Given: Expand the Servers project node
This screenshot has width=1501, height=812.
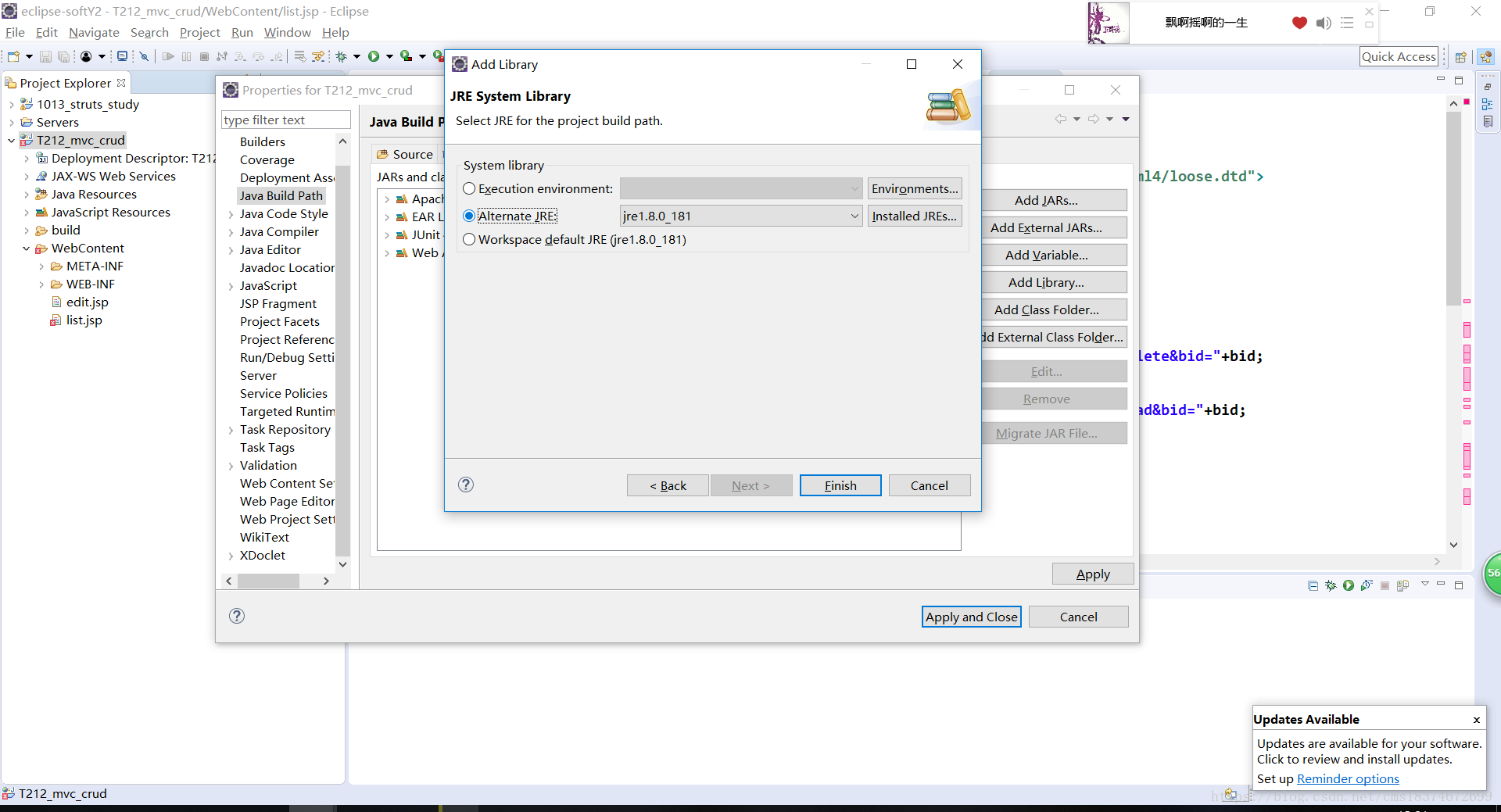Looking at the screenshot, I should [11, 123].
